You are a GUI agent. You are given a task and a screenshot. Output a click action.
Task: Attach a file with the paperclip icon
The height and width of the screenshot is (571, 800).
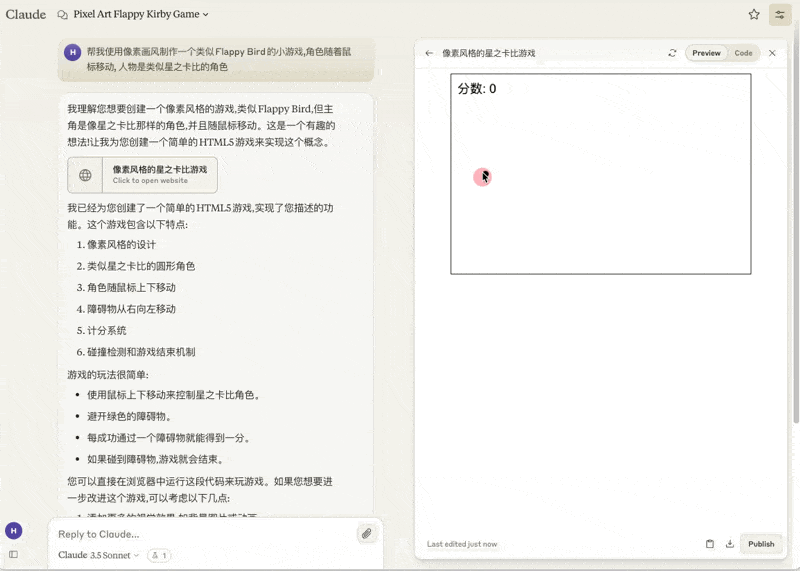(x=366, y=534)
